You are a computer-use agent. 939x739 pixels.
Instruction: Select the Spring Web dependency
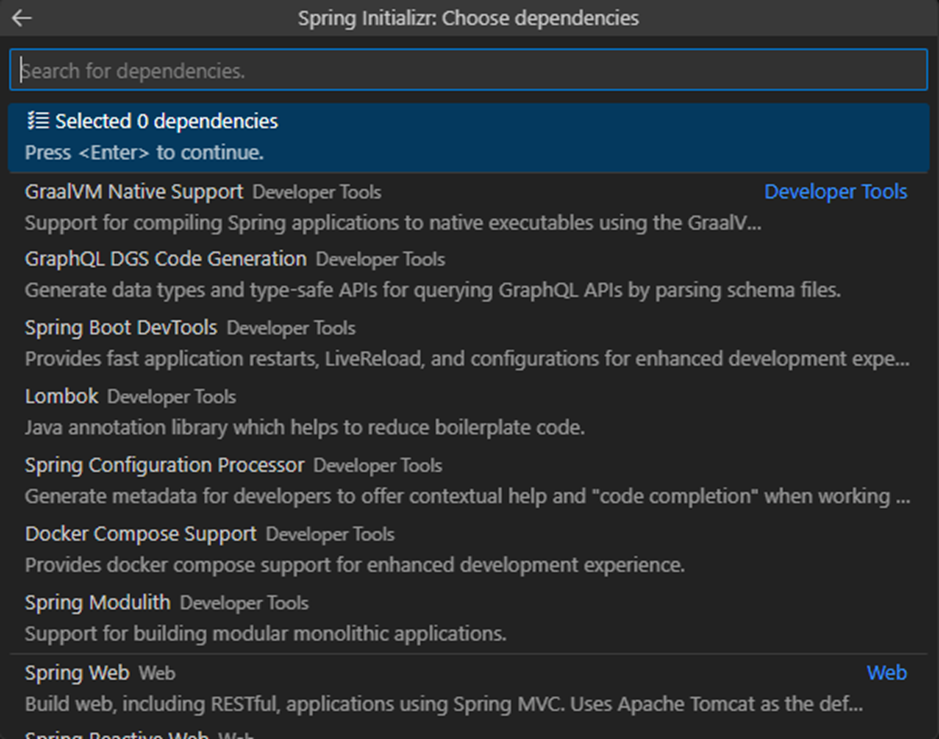pos(77,673)
